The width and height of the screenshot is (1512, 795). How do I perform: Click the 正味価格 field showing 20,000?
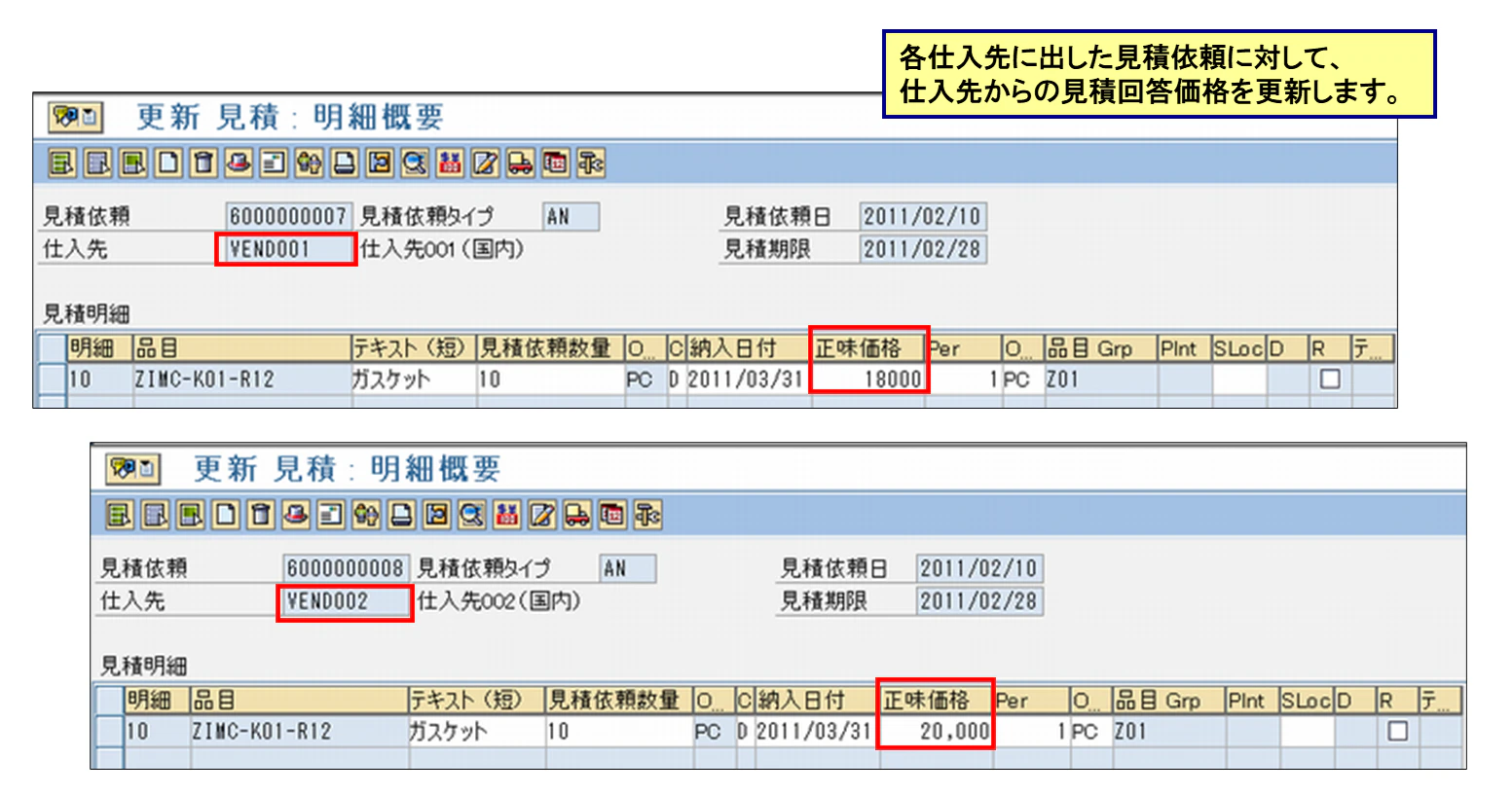pyautogui.click(x=936, y=731)
